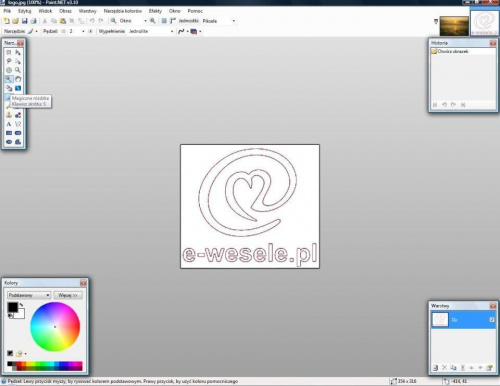
Task: Open the Edytuj menu
Action: [x=25, y=11]
